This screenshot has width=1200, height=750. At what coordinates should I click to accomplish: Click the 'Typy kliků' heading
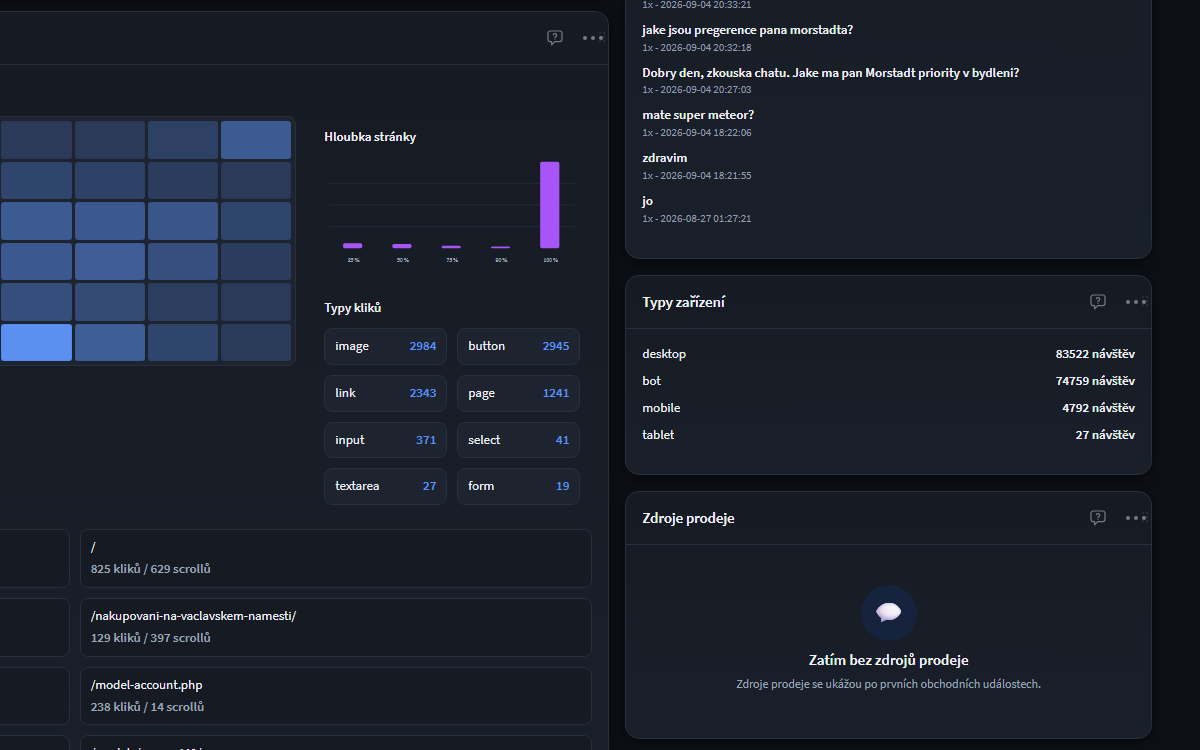[x=353, y=308]
